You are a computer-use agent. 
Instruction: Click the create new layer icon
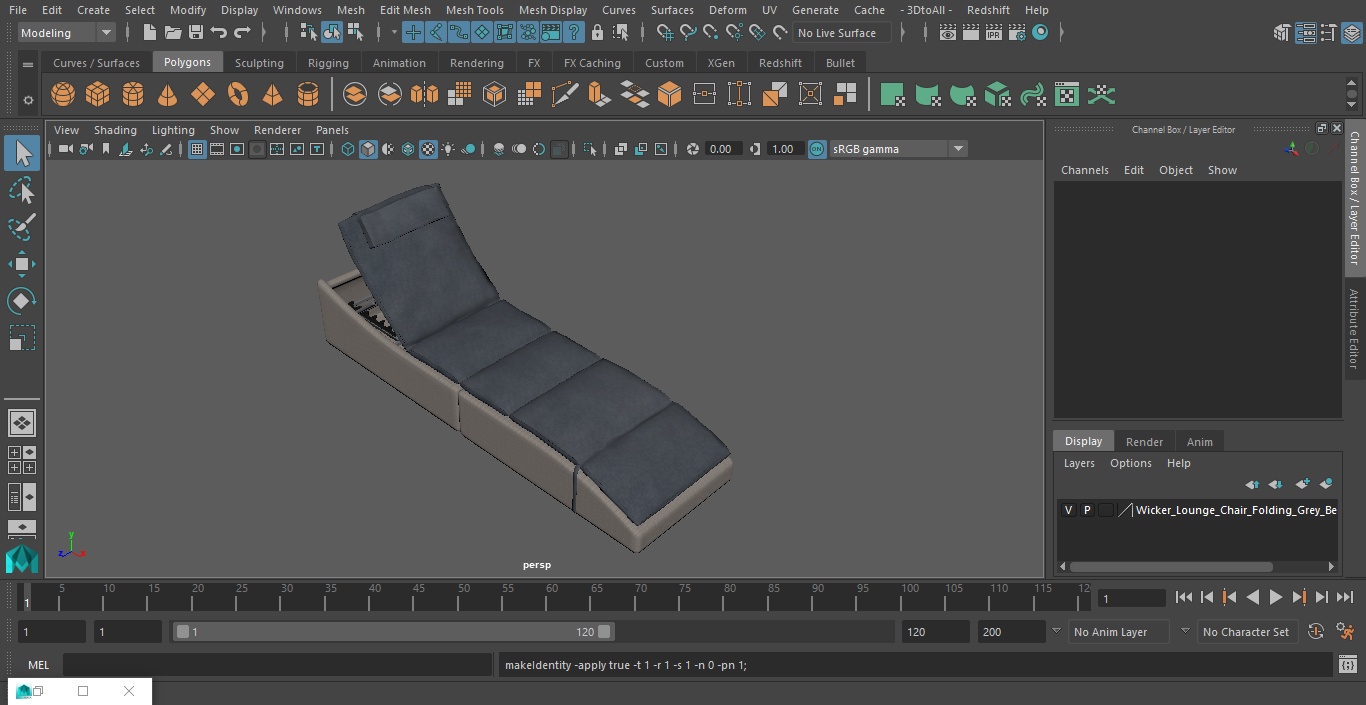pos(1302,484)
